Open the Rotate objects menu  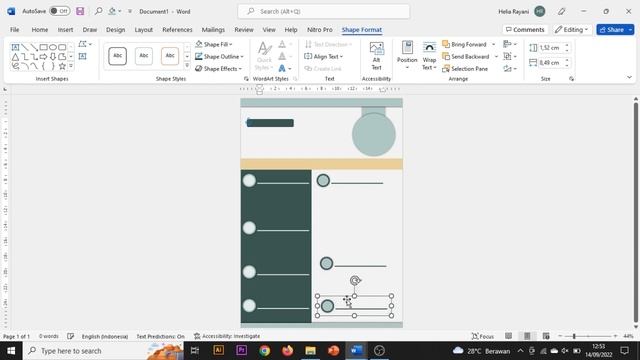510,69
